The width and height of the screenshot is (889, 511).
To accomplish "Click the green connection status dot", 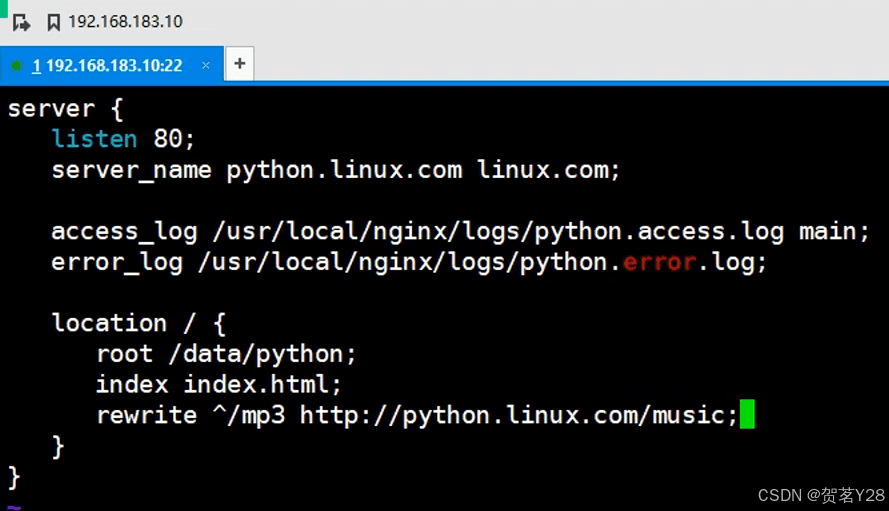I will (15, 65).
